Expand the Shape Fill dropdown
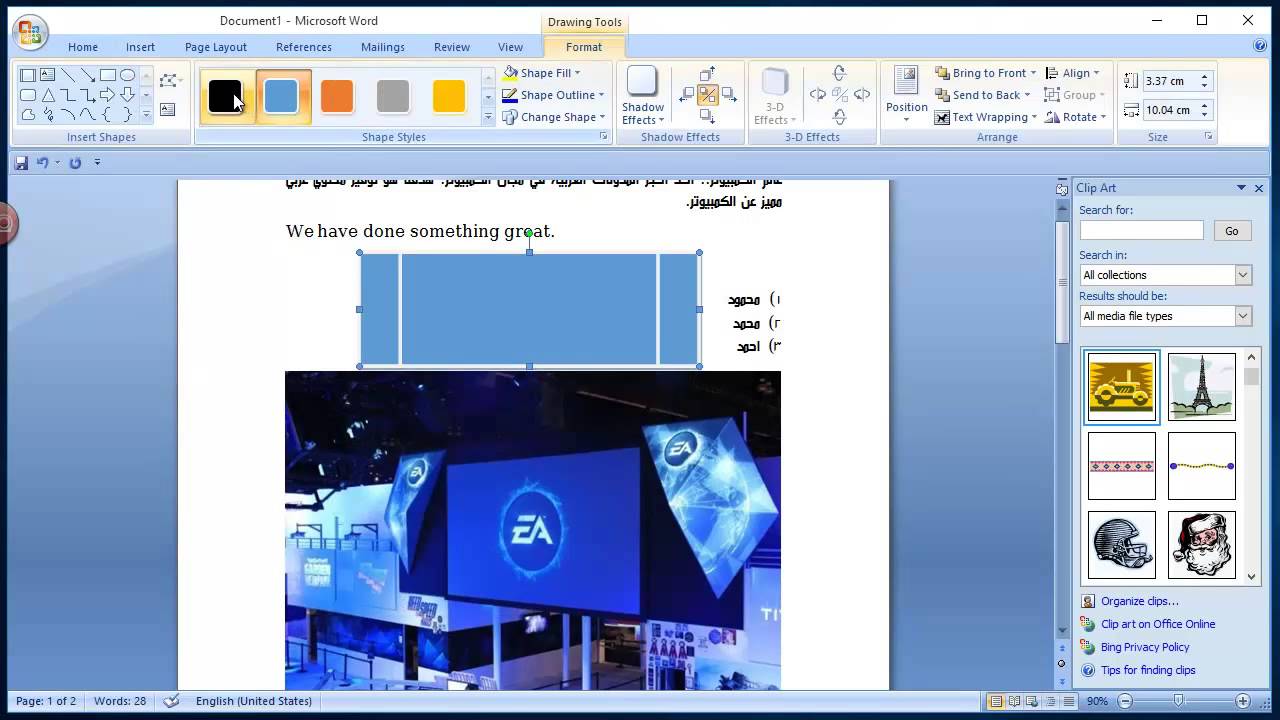The image size is (1280, 720). 577,73
